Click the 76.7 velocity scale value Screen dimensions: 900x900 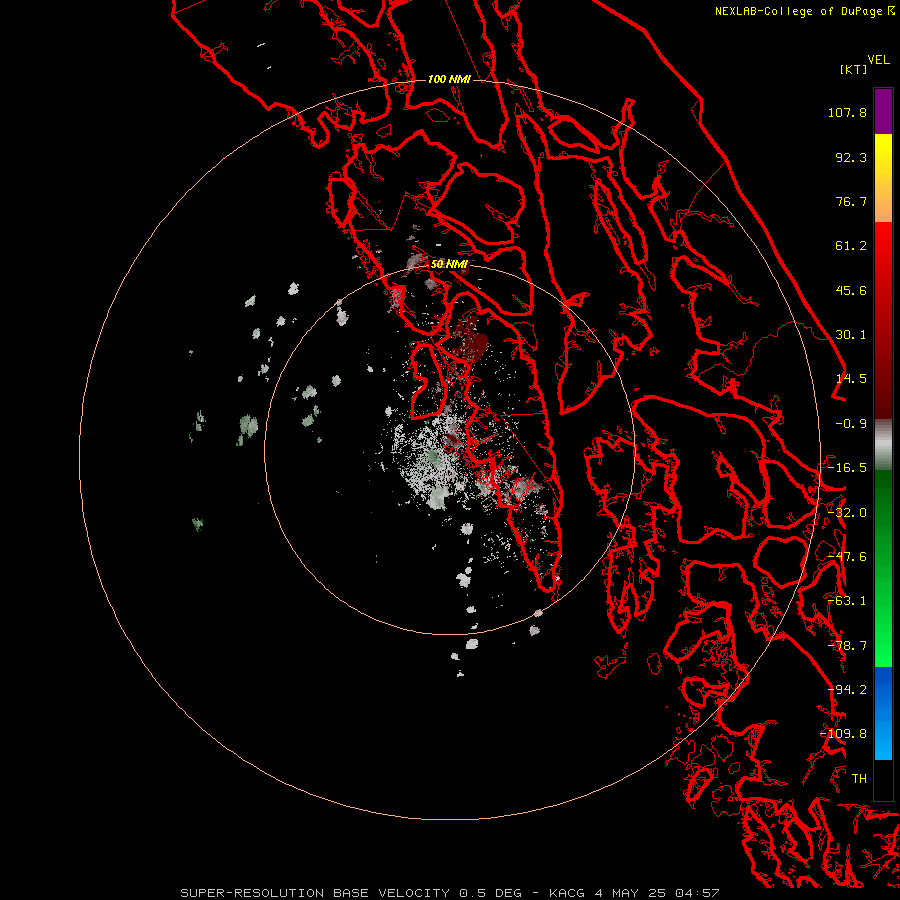tap(851, 201)
